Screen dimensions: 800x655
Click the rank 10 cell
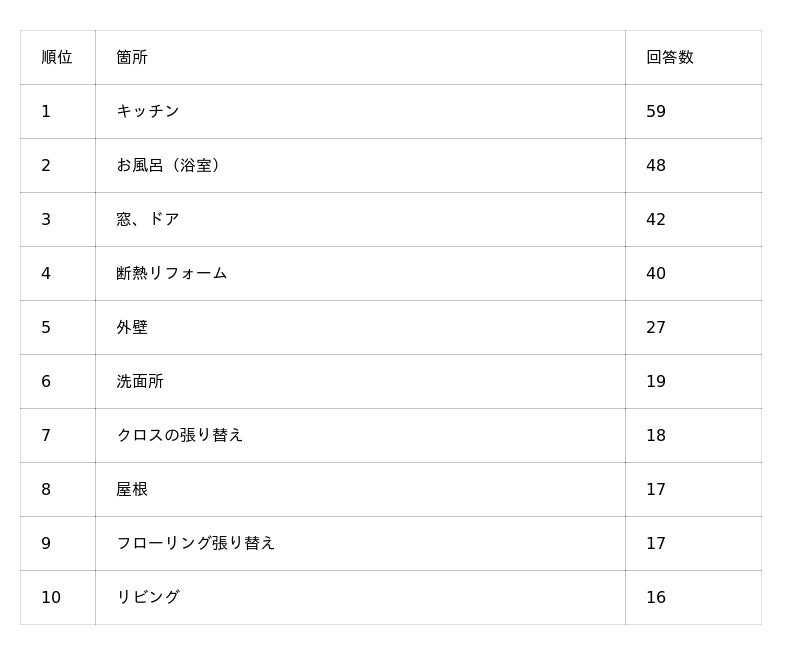tap(51, 597)
